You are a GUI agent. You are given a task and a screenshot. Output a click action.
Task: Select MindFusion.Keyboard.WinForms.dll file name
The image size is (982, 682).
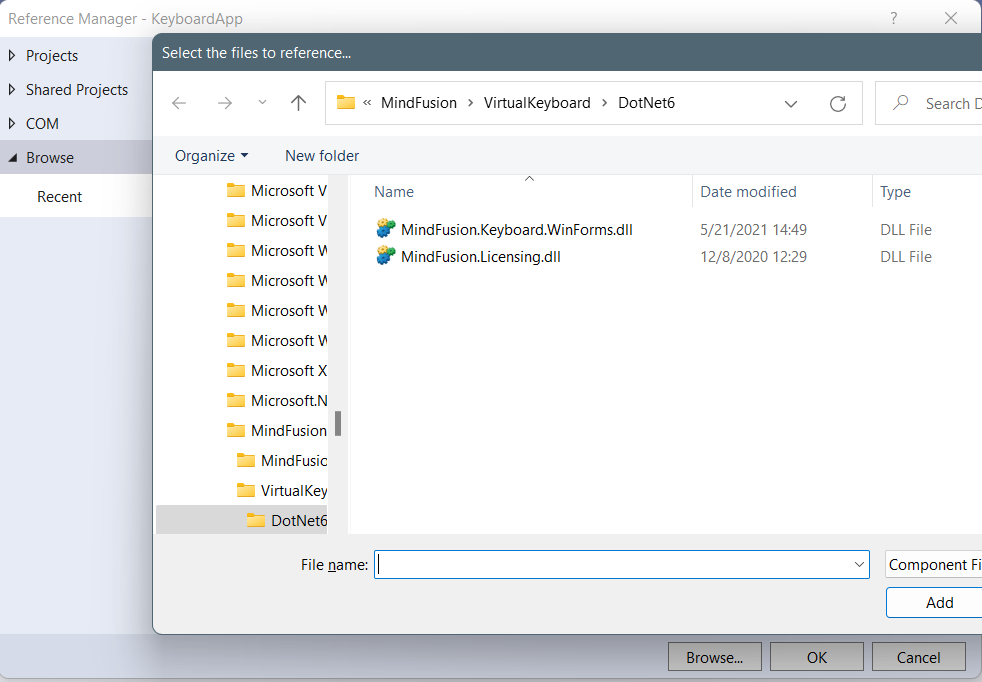517,230
